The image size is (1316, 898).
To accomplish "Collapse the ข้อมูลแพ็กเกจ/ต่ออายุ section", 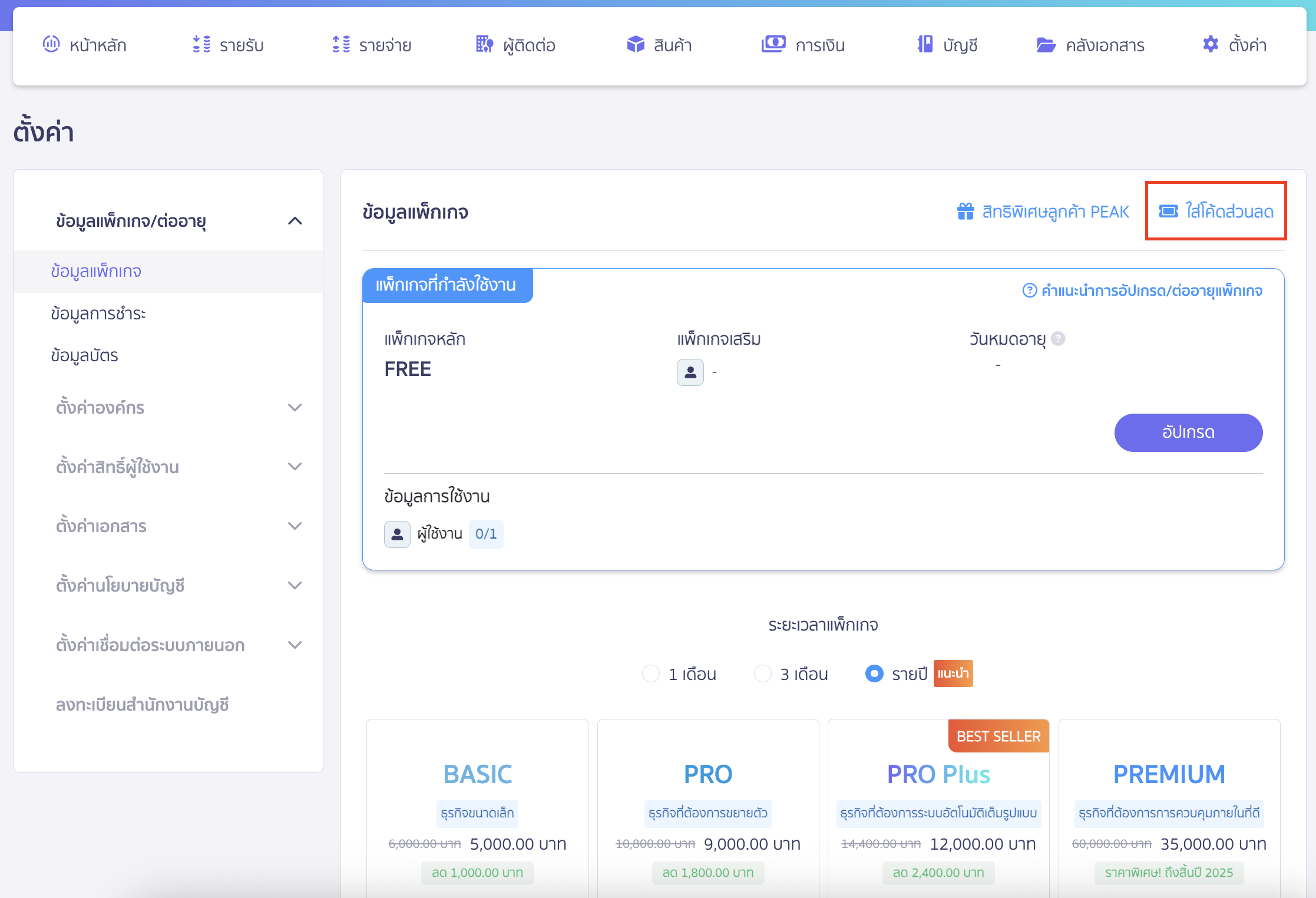I will pyautogui.click(x=295, y=221).
